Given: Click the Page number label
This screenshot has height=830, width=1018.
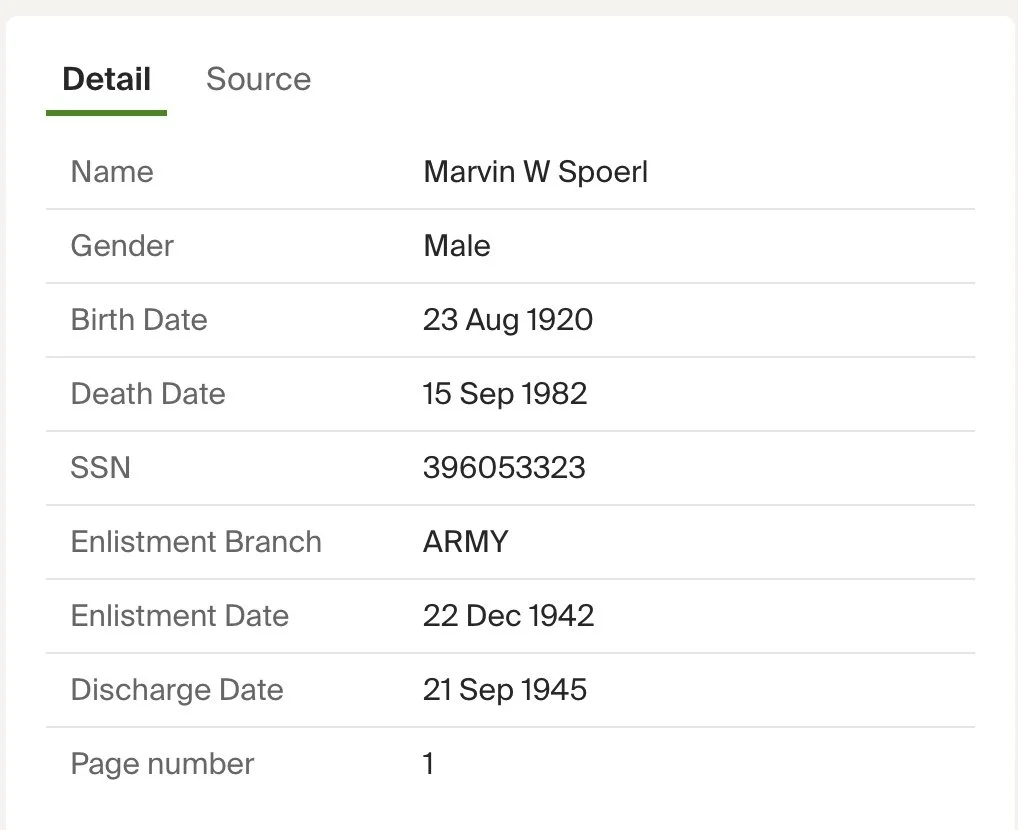Looking at the screenshot, I should click(162, 764).
